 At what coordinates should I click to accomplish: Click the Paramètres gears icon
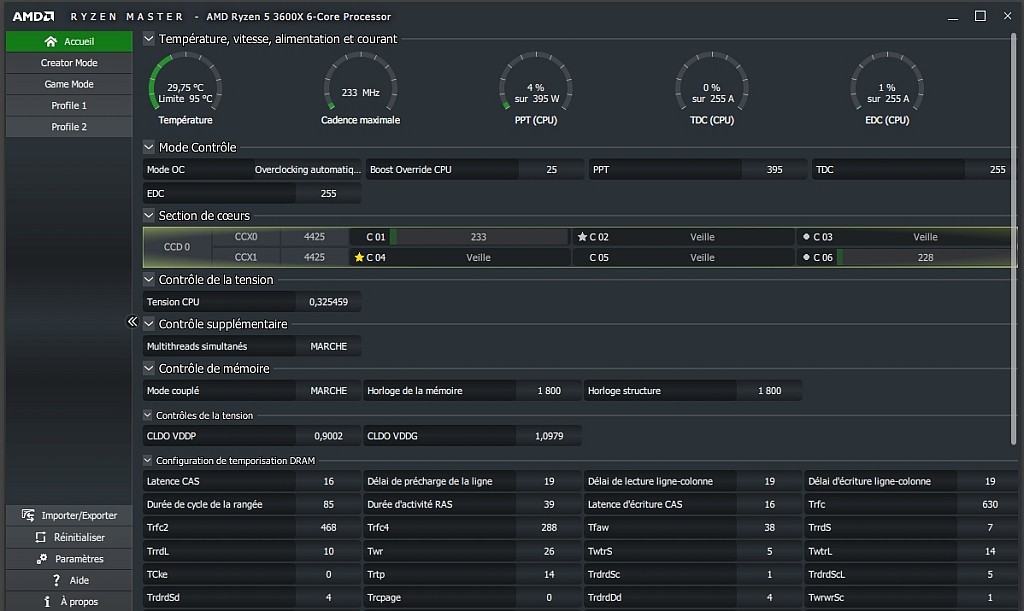coord(42,559)
